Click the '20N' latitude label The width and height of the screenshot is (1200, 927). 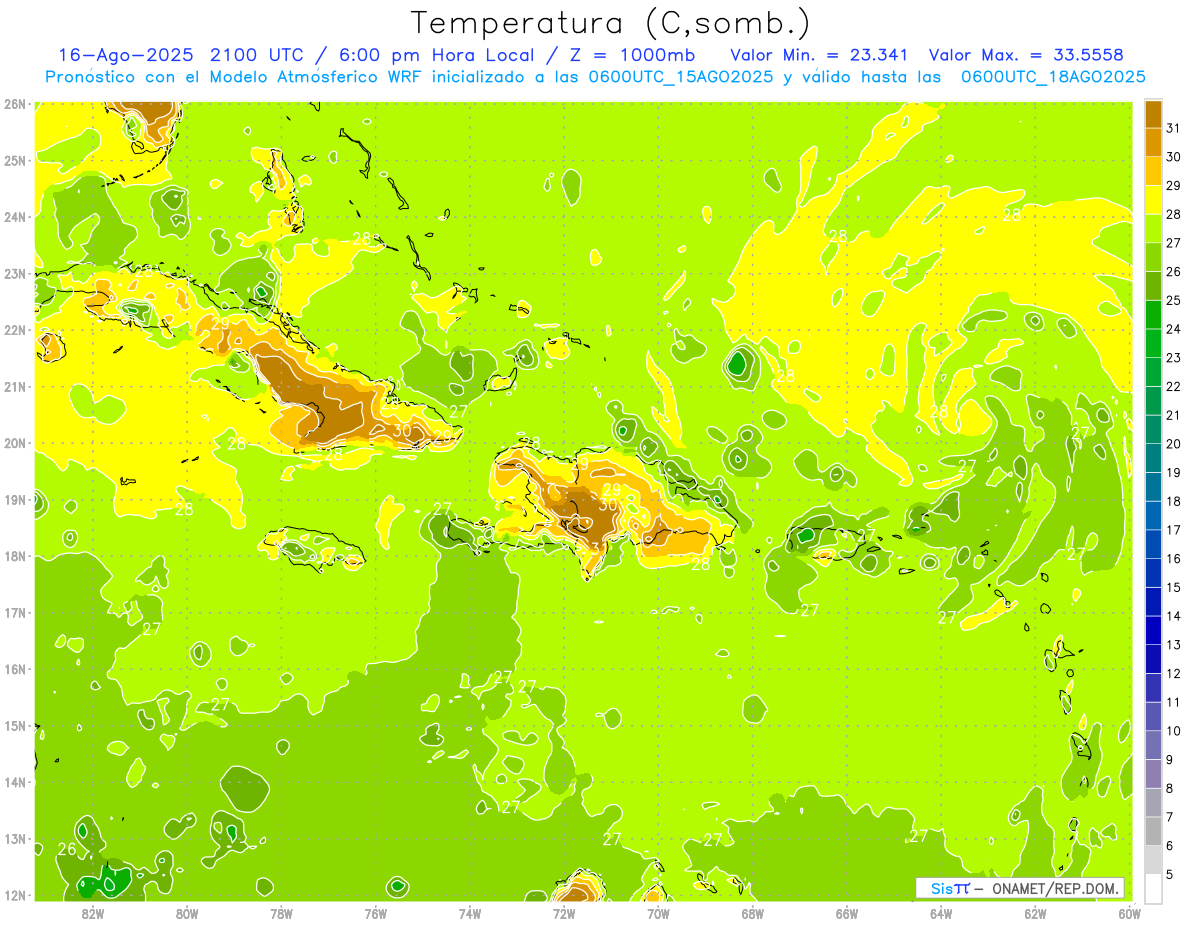[x=15, y=443]
